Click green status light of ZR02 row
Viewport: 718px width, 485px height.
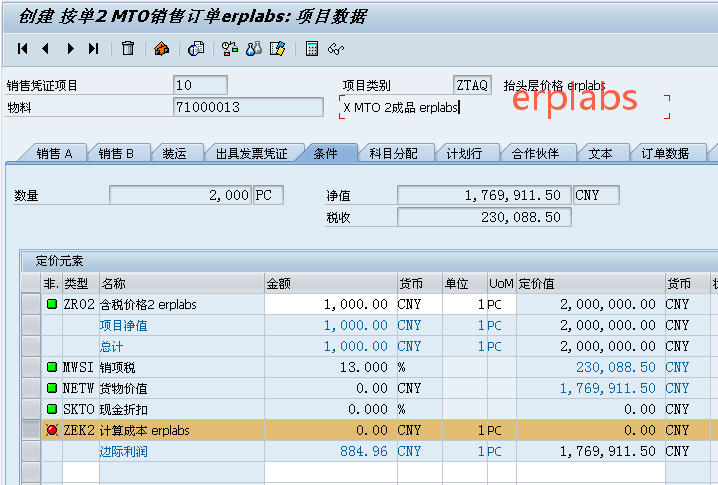point(52,304)
